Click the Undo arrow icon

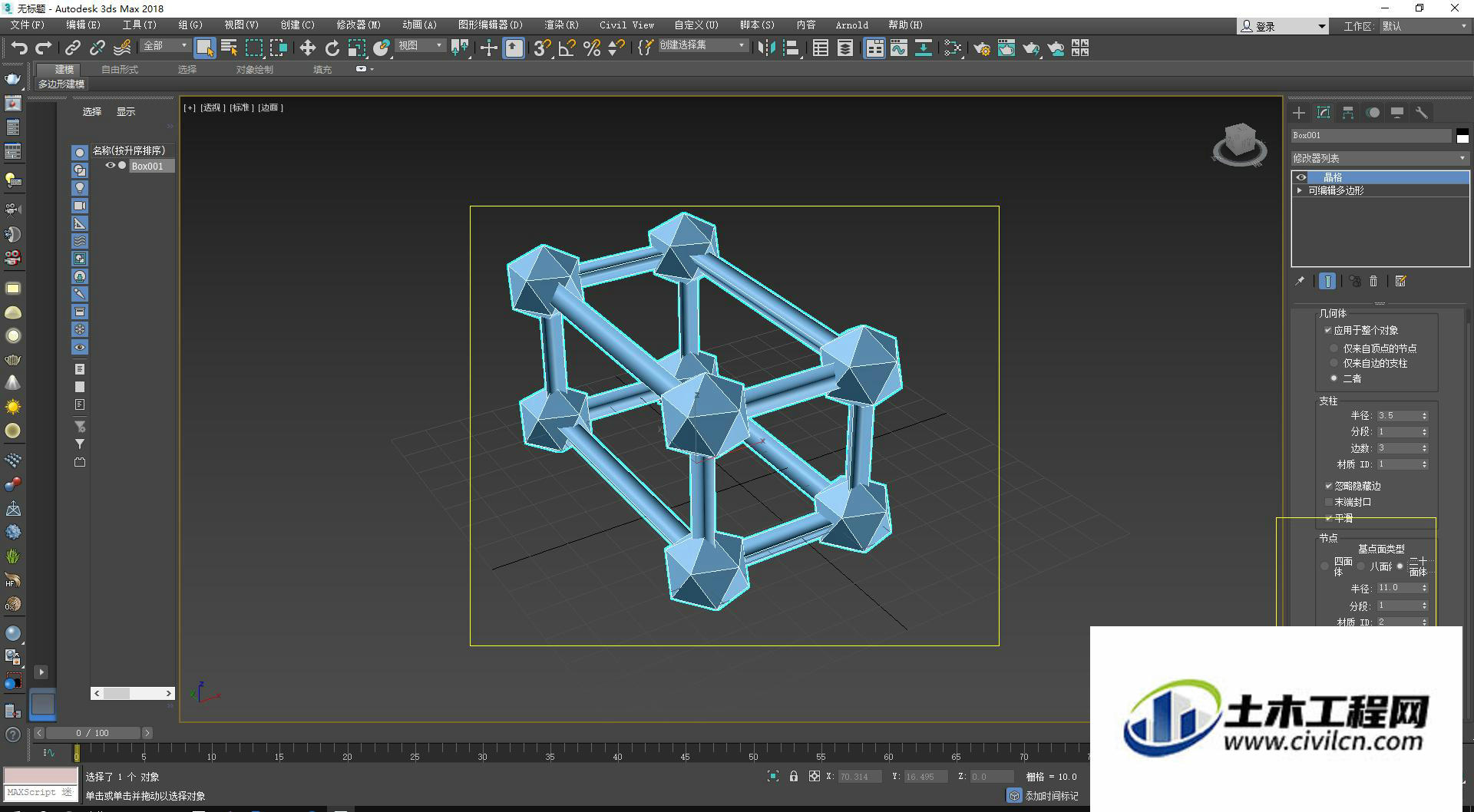point(19,48)
